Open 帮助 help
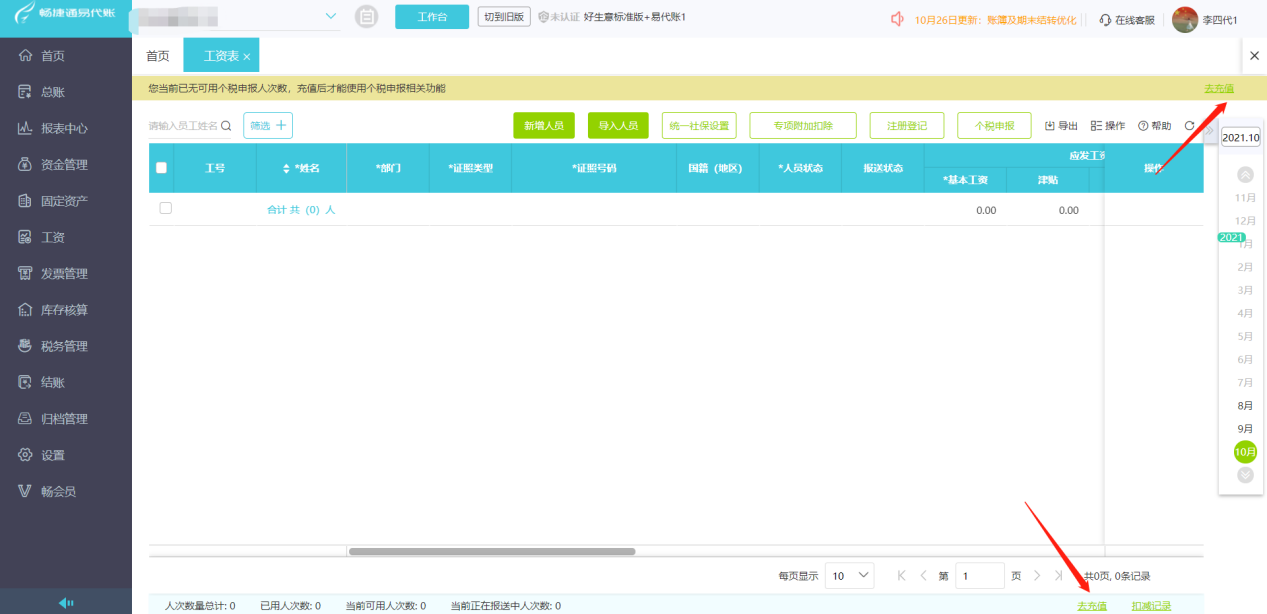1267x614 pixels. coord(1154,126)
